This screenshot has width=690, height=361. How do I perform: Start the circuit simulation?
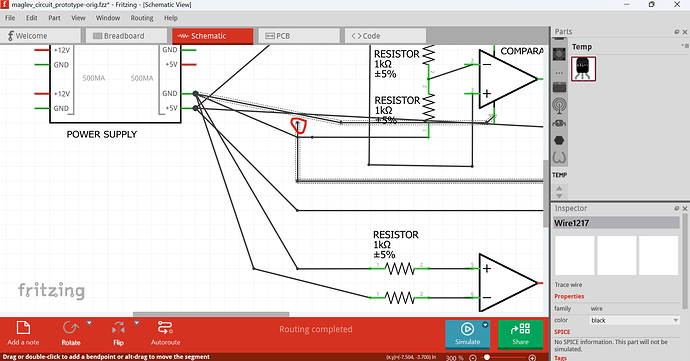467,334
